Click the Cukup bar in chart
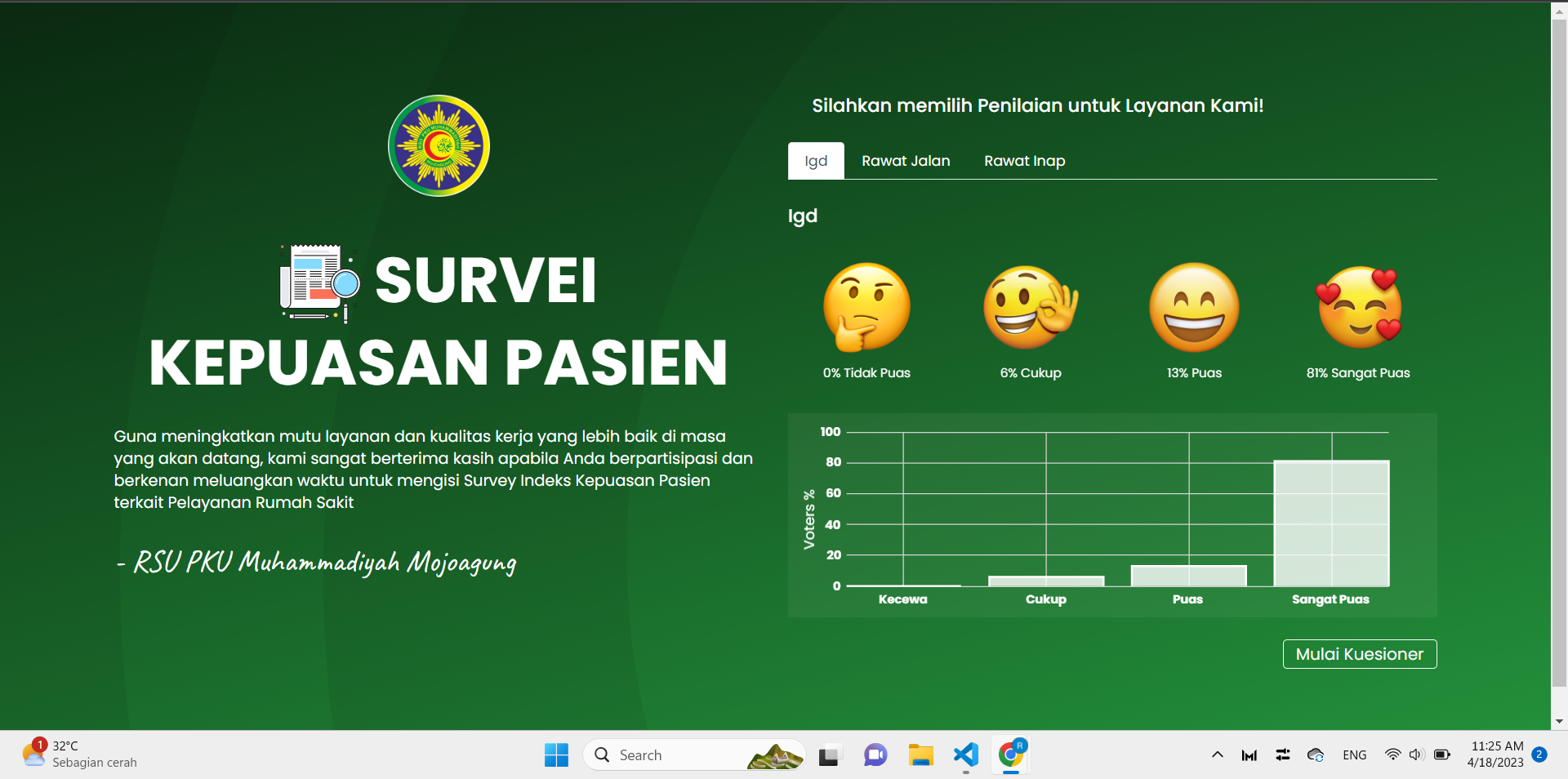The width and height of the screenshot is (1568, 779). tap(1046, 581)
